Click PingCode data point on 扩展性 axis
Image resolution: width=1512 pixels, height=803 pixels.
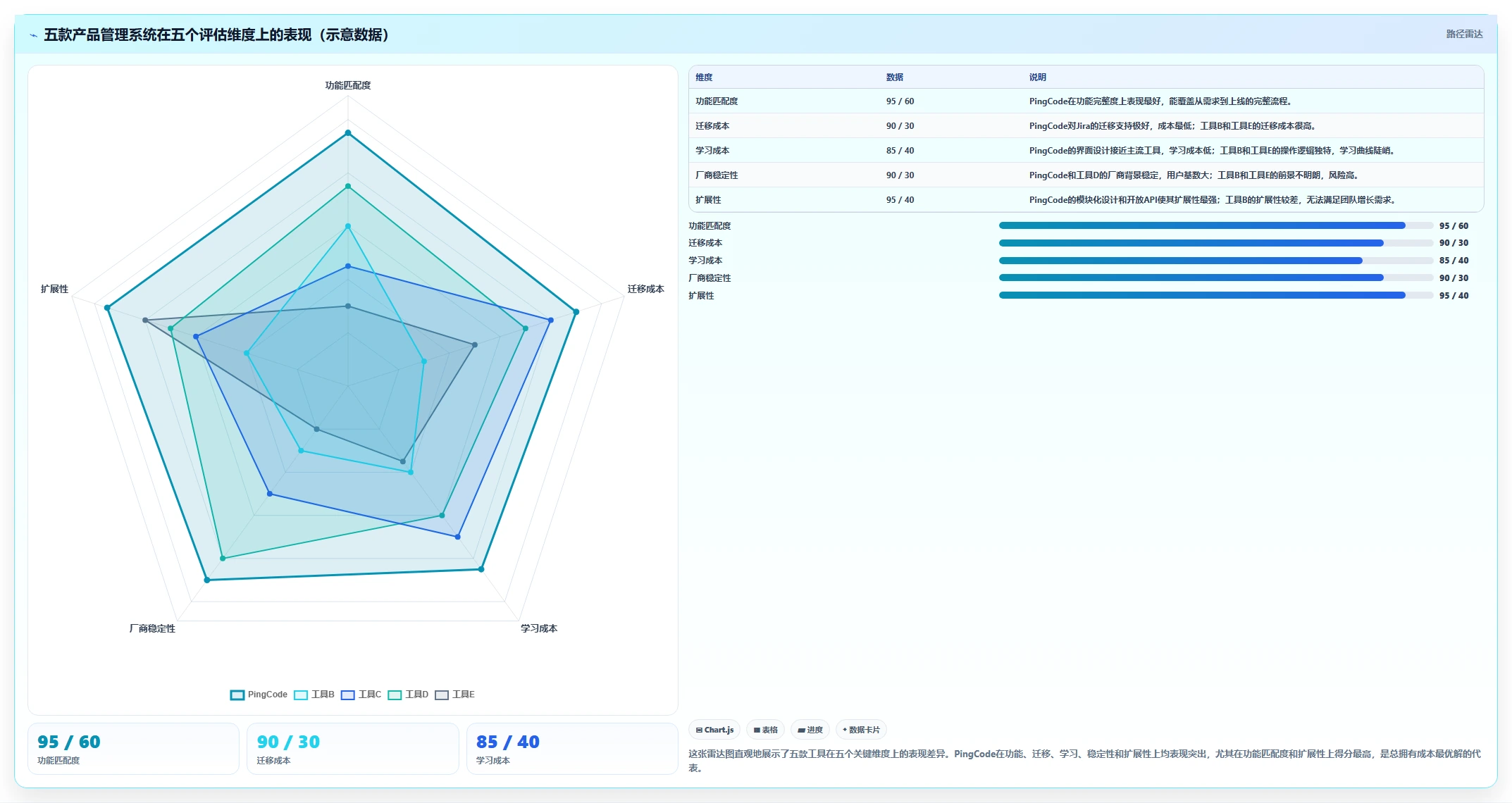(107, 308)
